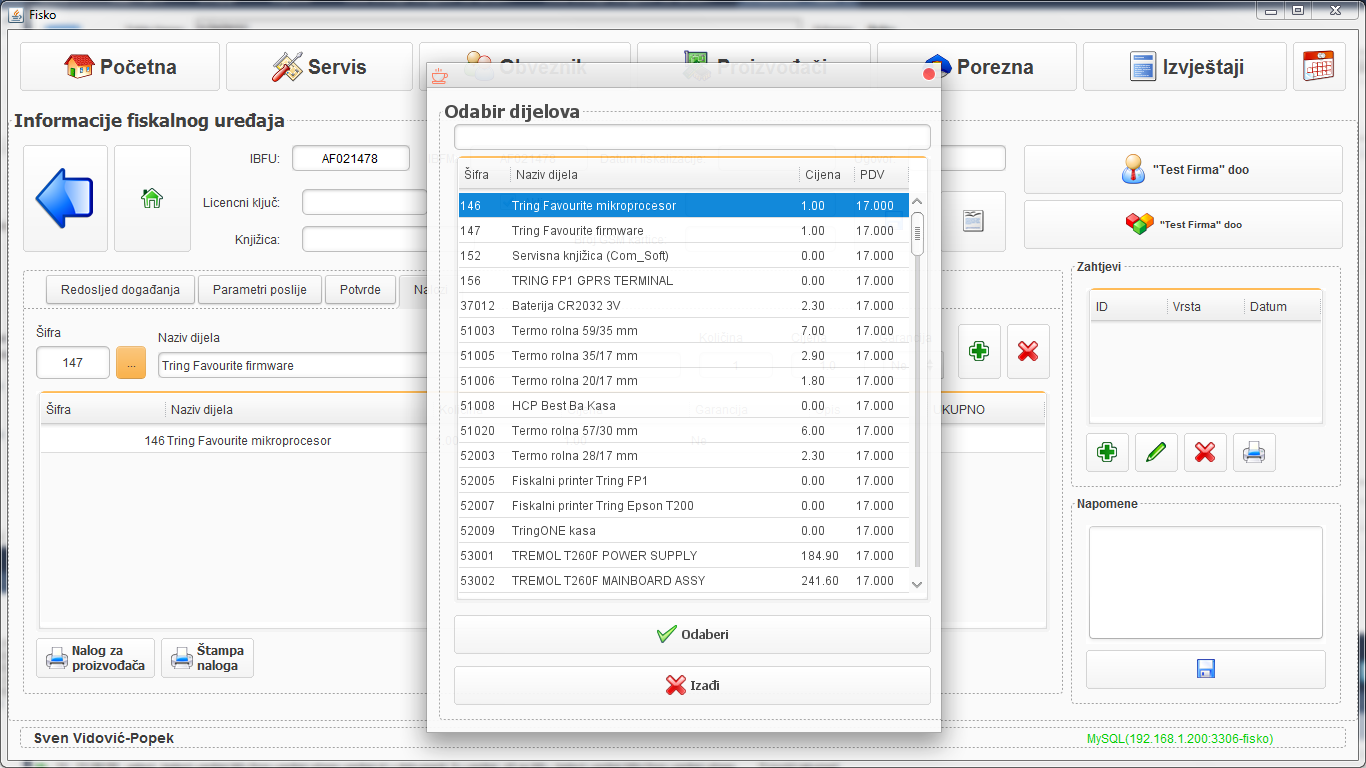Select Termo rolna 57/30 mm row
This screenshot has width=1366, height=768.
(683, 430)
